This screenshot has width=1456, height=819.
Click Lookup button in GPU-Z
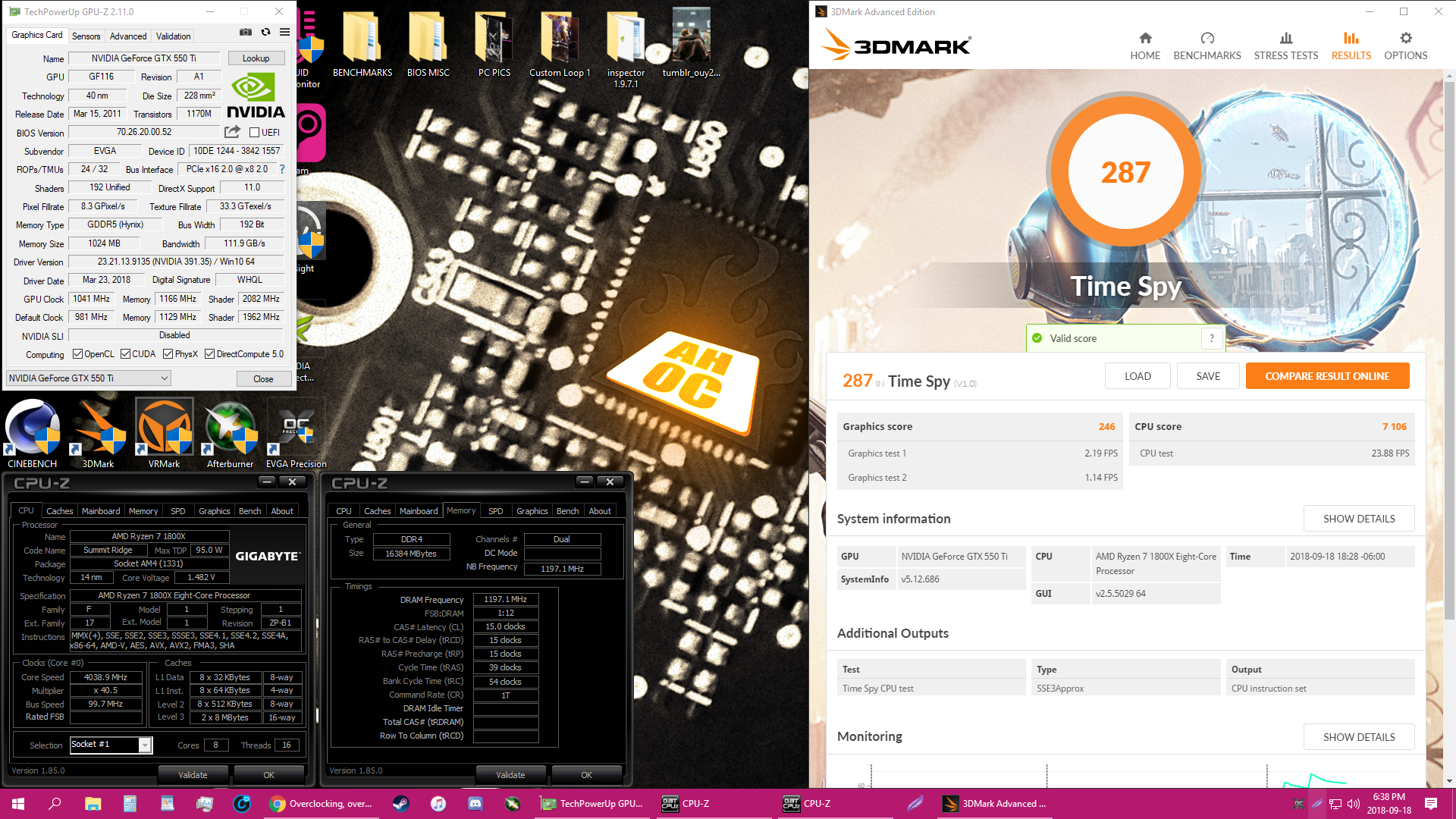pyautogui.click(x=256, y=58)
